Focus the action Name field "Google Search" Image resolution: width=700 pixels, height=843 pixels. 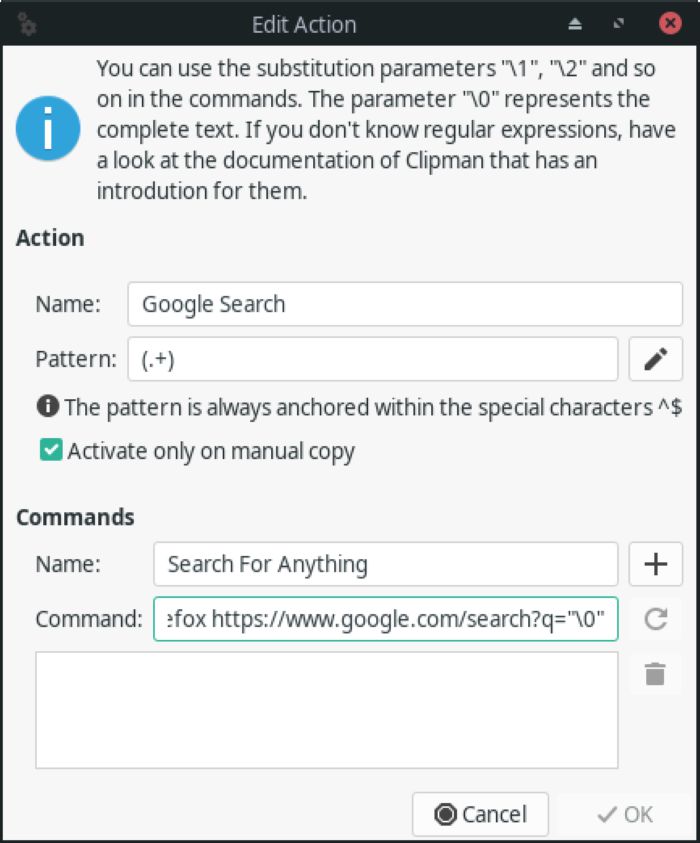tap(404, 304)
